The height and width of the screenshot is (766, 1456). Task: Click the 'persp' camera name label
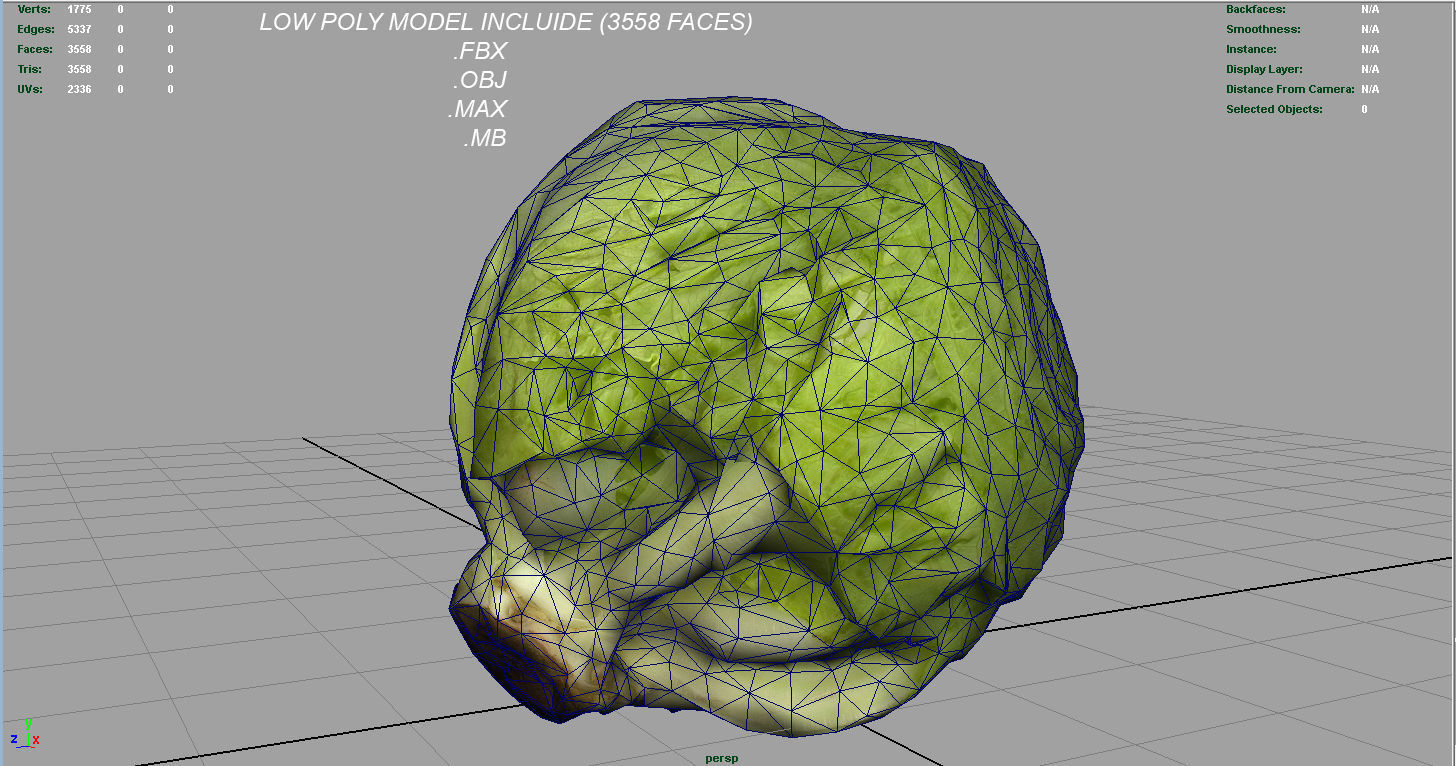[722, 758]
